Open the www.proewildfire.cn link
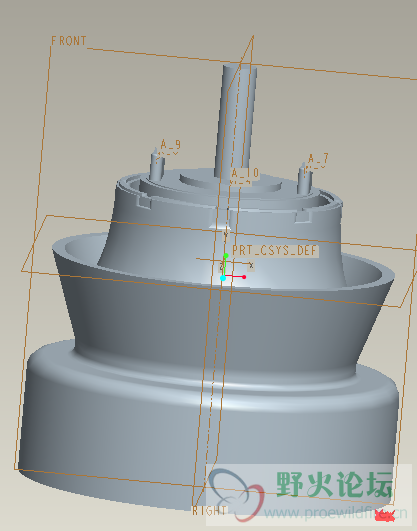The height and width of the screenshot is (531, 417). click(335, 513)
